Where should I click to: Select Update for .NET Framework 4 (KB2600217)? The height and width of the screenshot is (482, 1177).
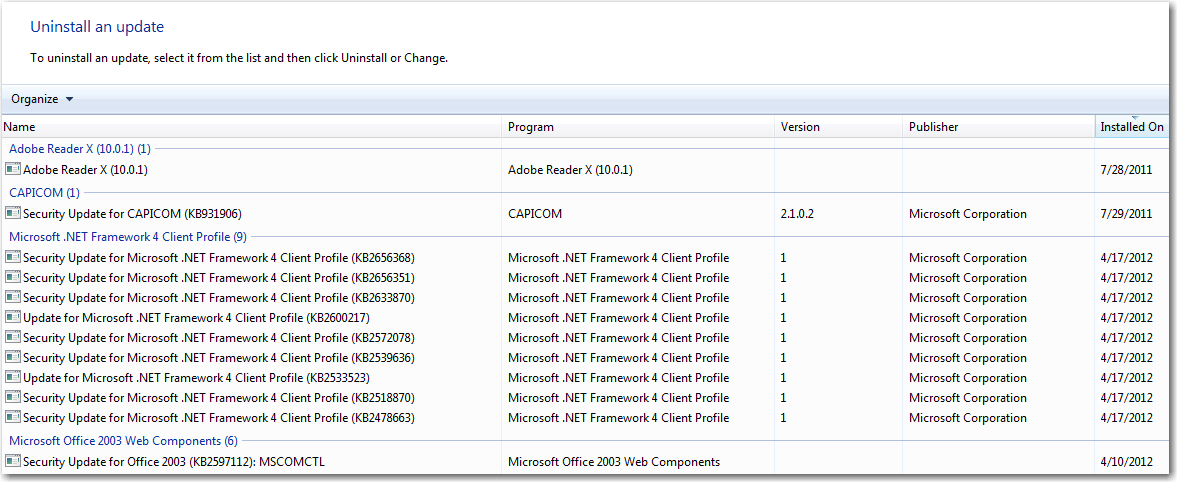pyautogui.click(x=197, y=318)
